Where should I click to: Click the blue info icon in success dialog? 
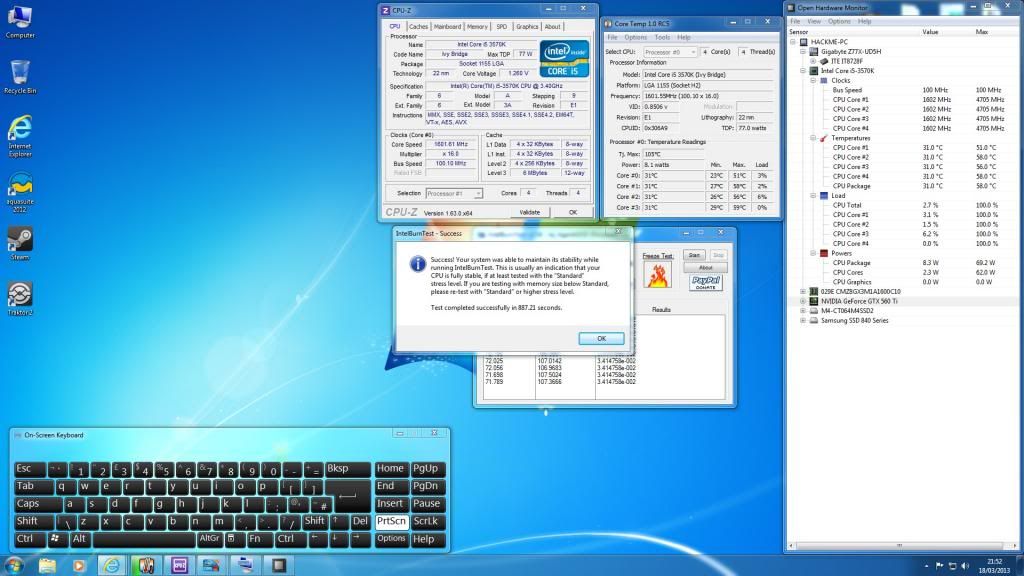(x=418, y=264)
